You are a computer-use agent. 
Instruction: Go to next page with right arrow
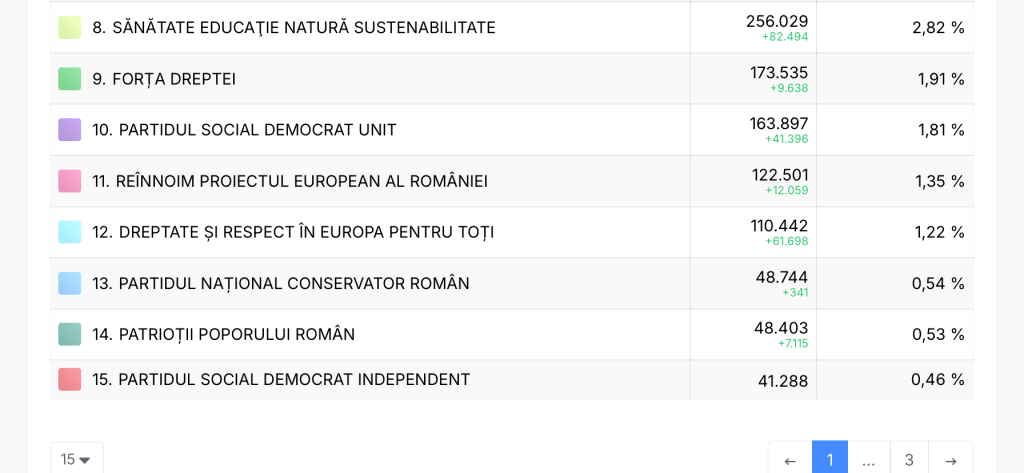click(950, 460)
